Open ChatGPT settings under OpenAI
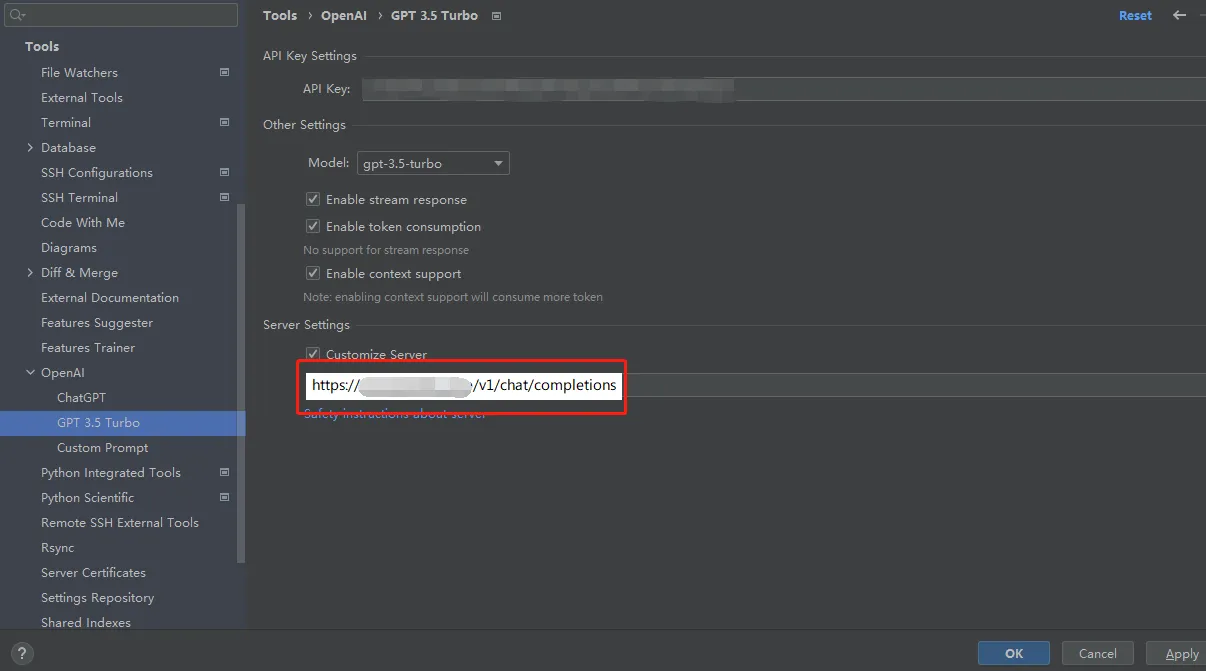 coord(81,397)
